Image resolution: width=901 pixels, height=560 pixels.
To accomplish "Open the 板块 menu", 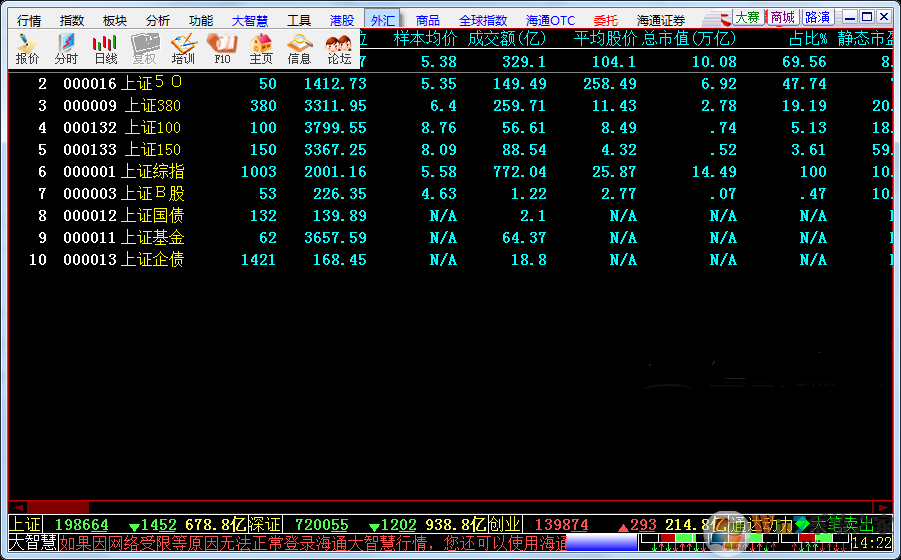I will click(115, 21).
